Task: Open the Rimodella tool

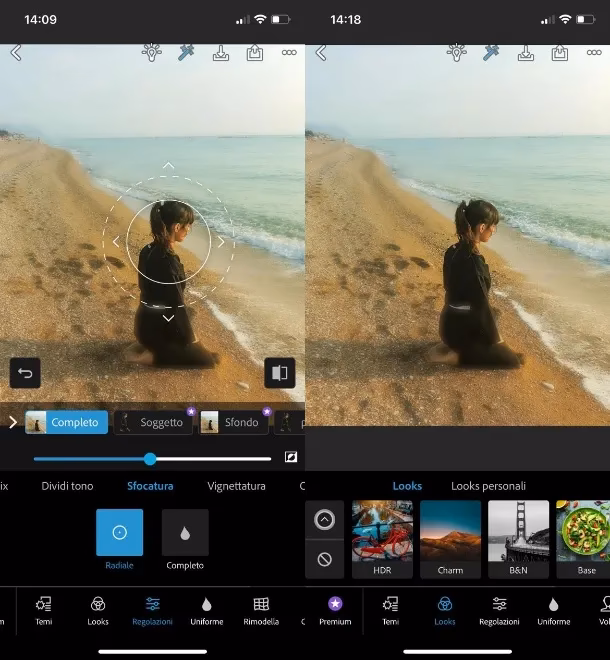Action: coord(261,610)
